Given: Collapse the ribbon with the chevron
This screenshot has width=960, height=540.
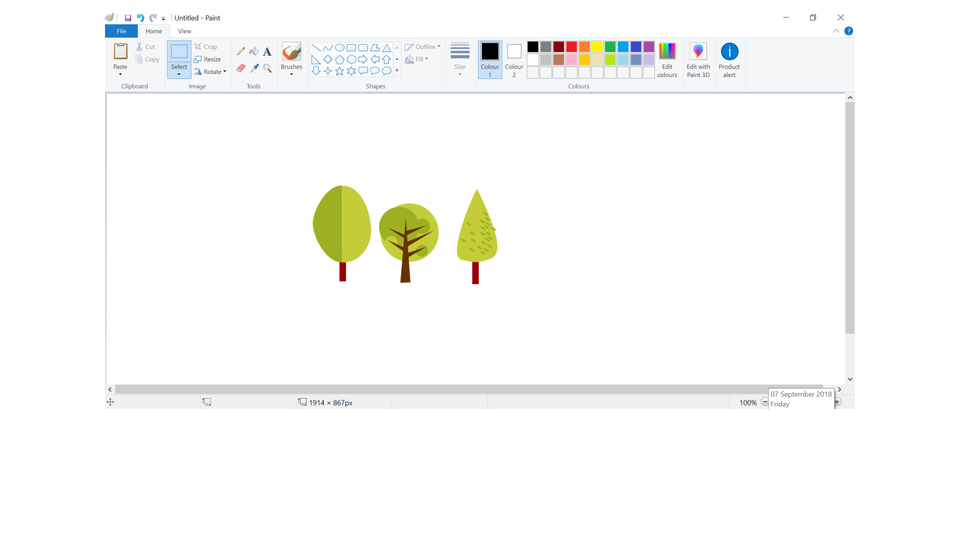Looking at the screenshot, I should pos(836,31).
